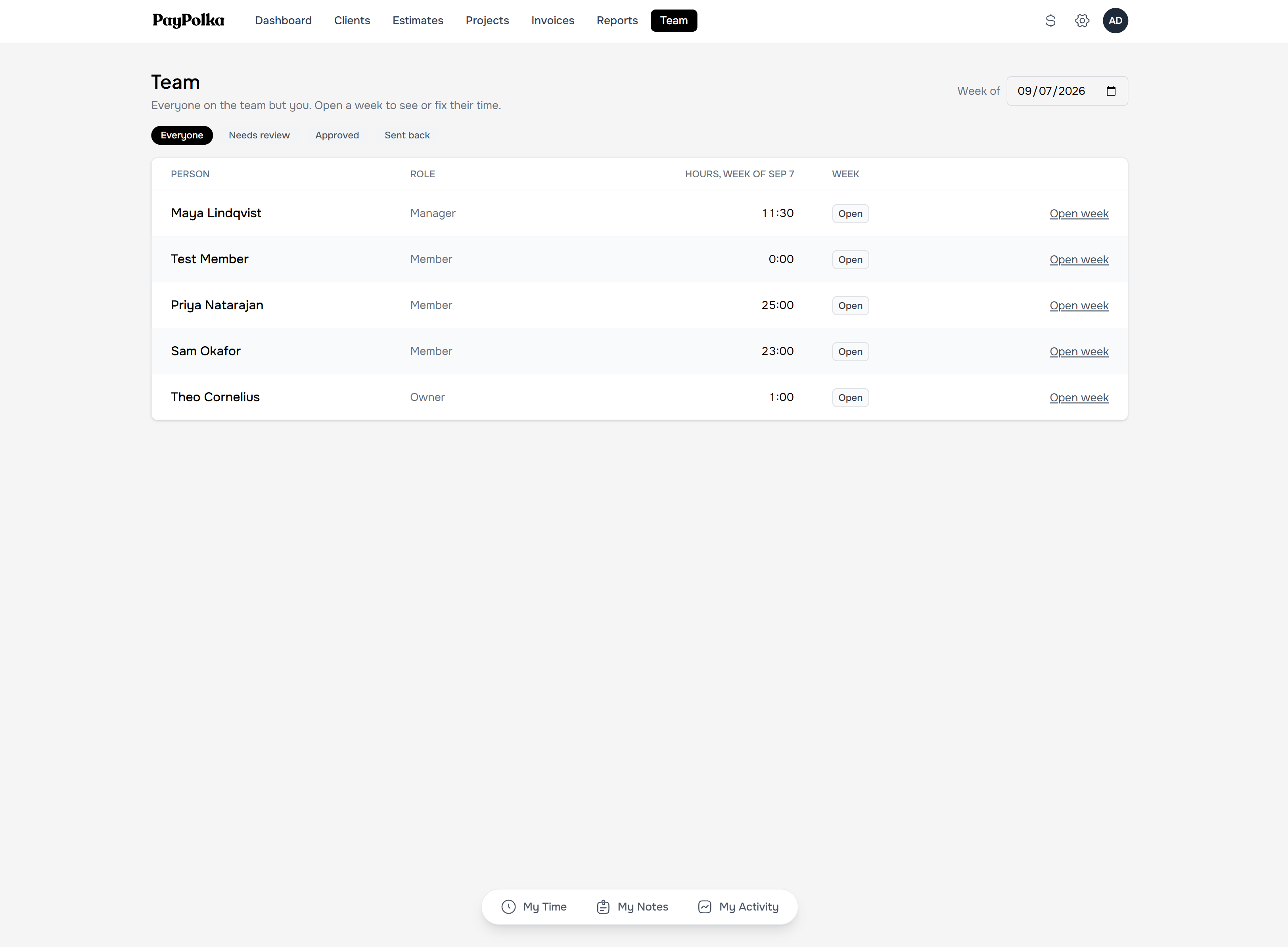This screenshot has width=1288, height=947.
Task: Go to the Dashboard nav item
Action: [x=283, y=21]
